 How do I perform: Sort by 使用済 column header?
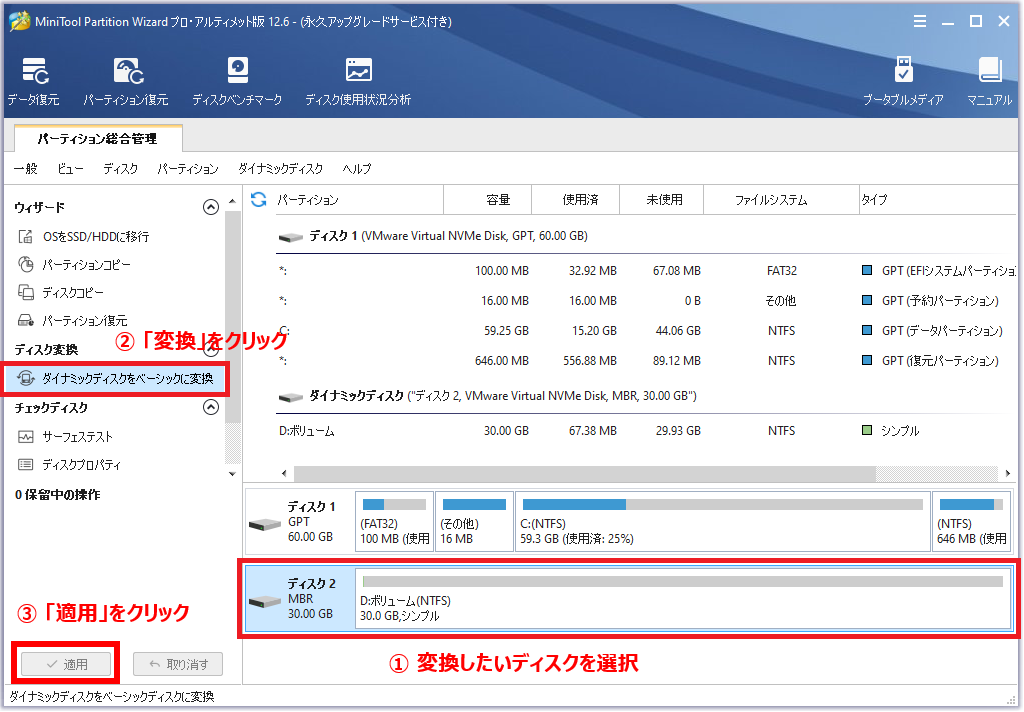[576, 200]
